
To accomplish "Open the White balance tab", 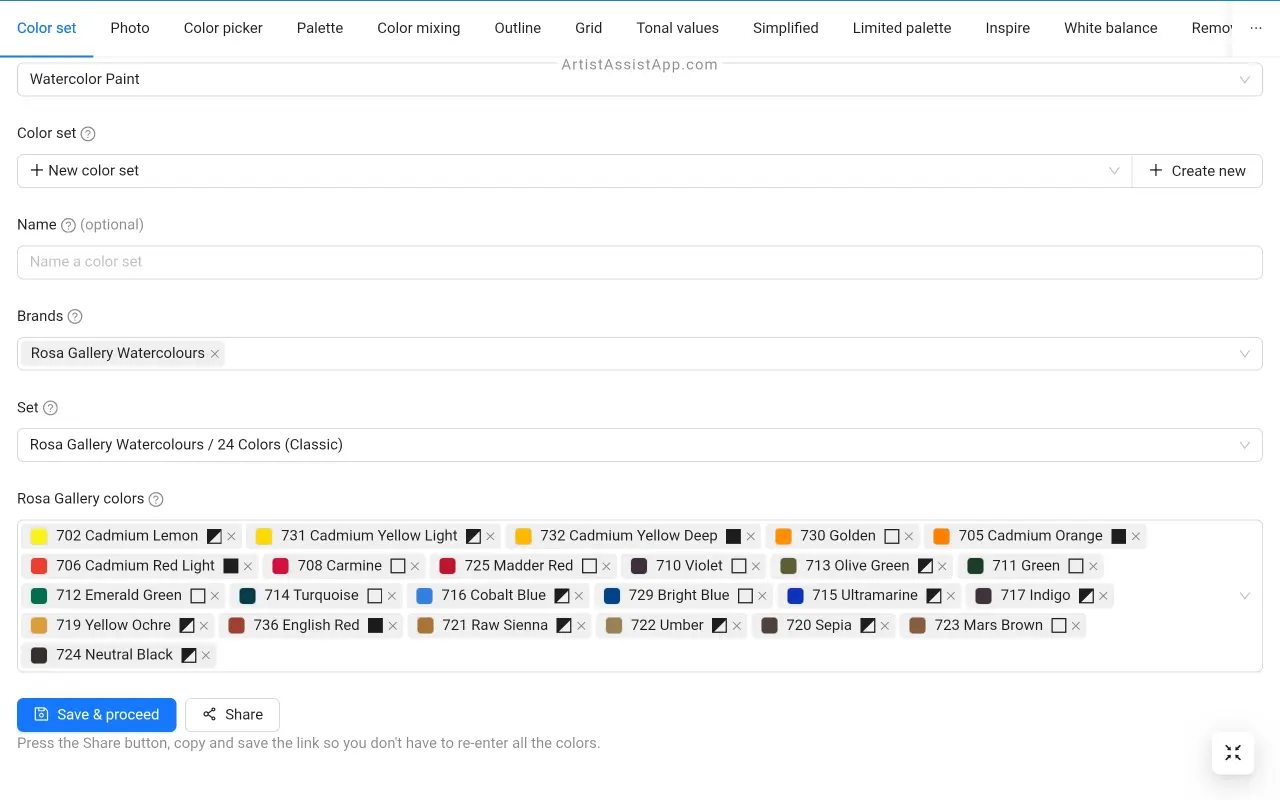I will click(1111, 28).
